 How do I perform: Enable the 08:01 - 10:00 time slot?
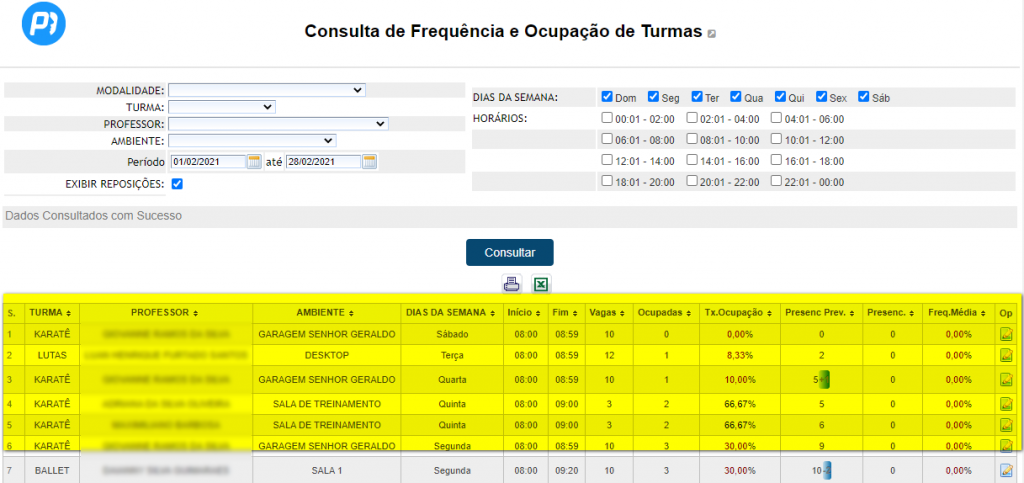[x=692, y=140]
